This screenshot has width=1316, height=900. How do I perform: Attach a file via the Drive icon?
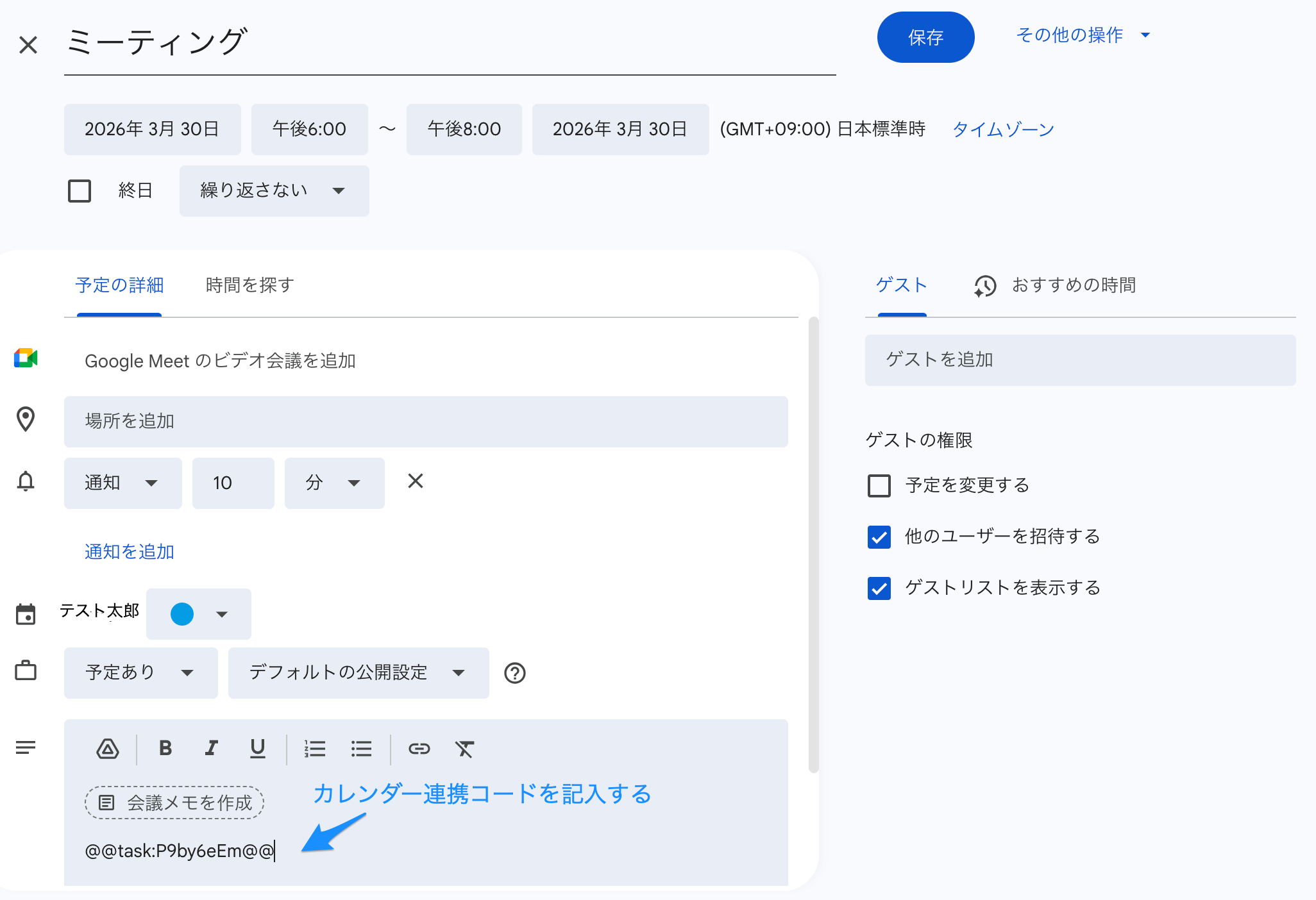pyautogui.click(x=108, y=748)
